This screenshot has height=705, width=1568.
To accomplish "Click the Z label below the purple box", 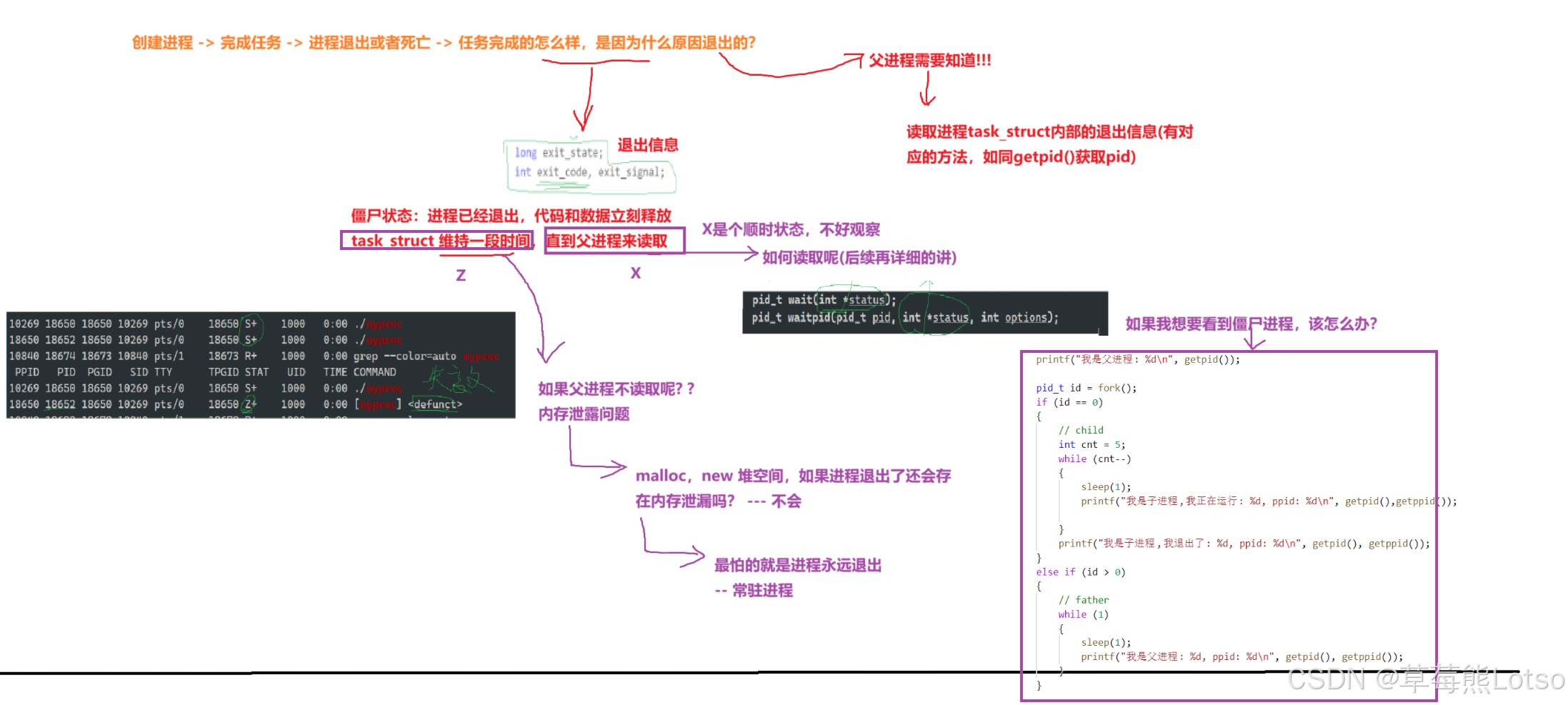I will tap(461, 274).
